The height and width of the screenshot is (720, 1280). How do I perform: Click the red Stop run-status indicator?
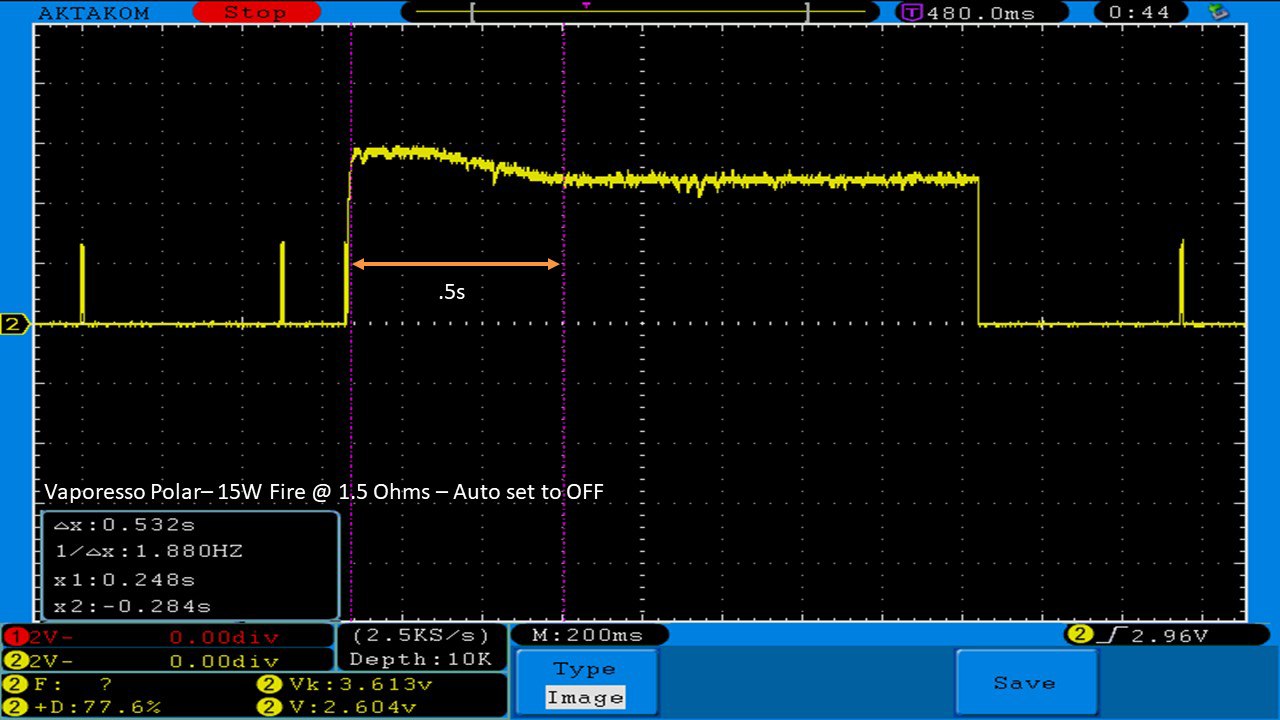(x=255, y=12)
